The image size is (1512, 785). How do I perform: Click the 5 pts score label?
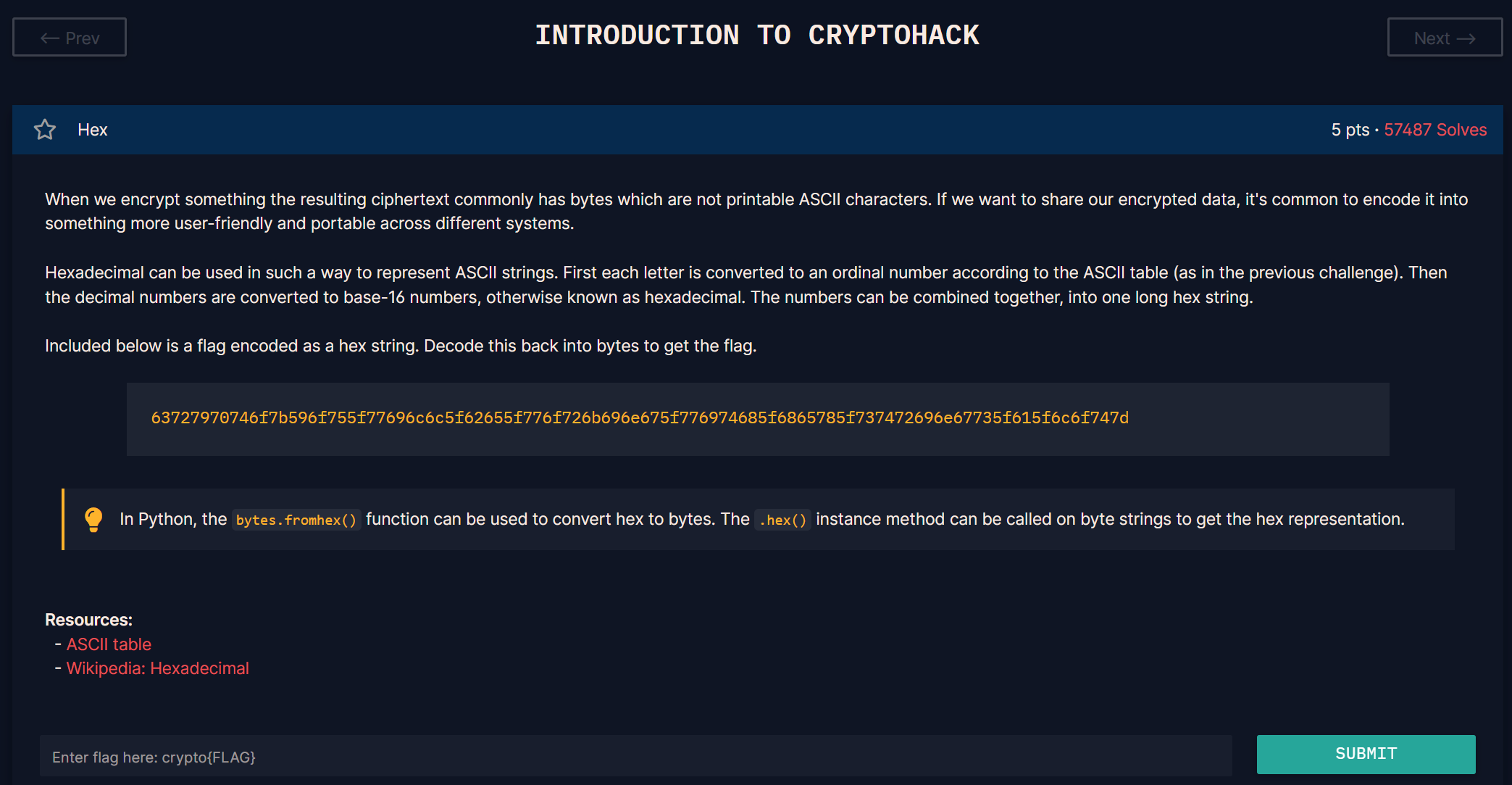(x=1350, y=130)
